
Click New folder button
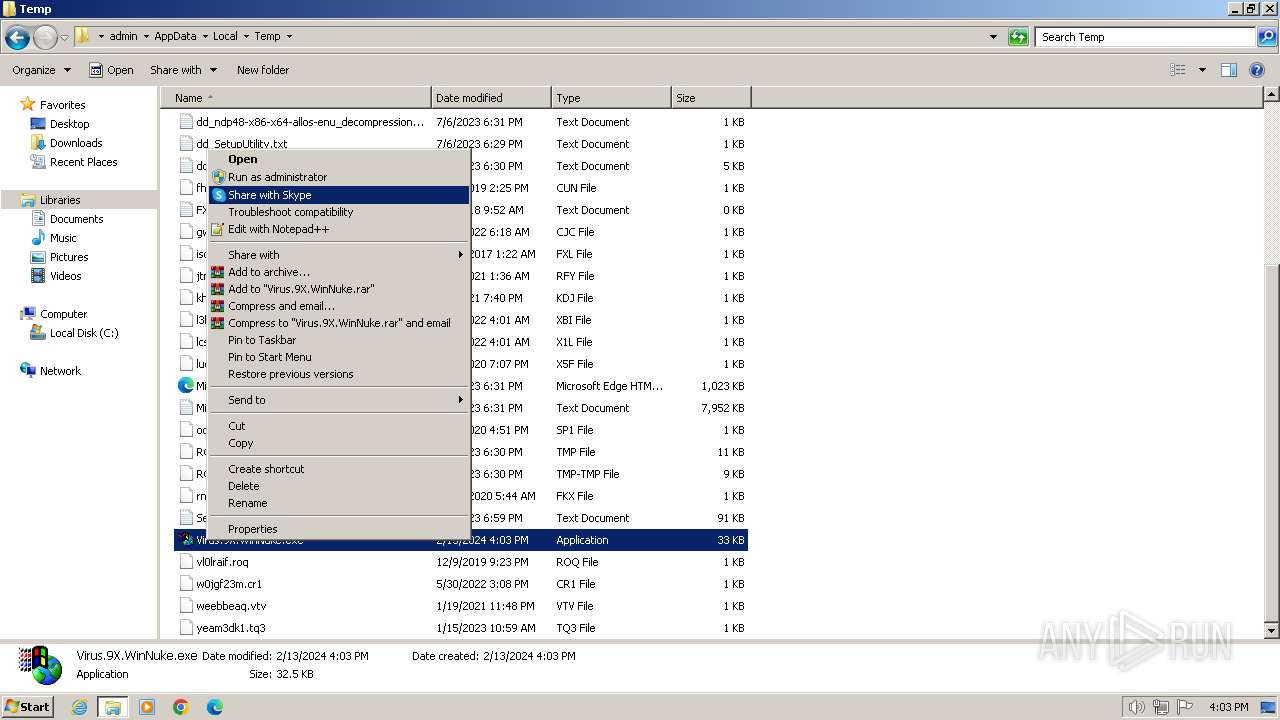(263, 70)
